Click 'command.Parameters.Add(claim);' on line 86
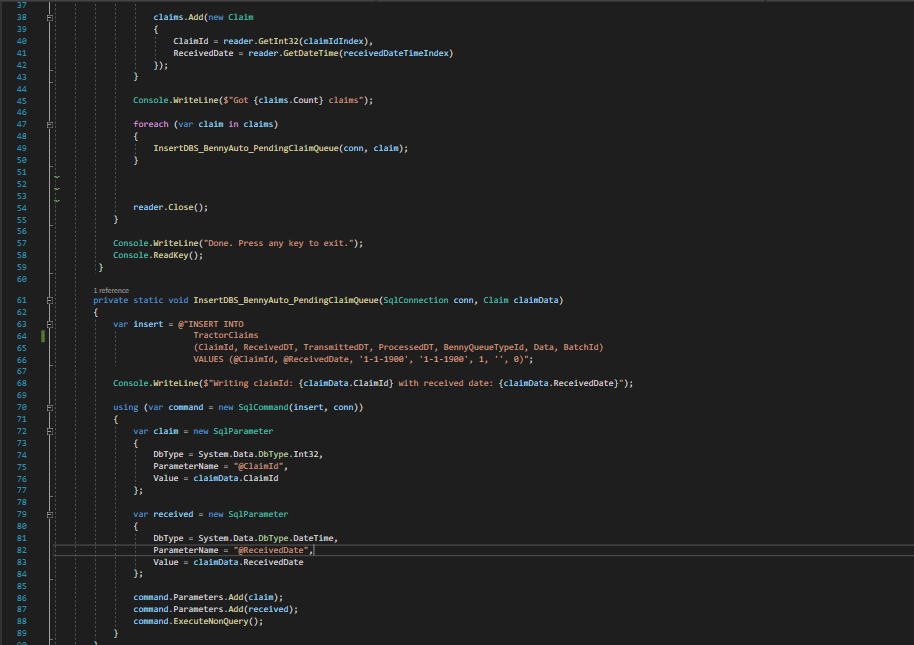Image resolution: width=914 pixels, height=645 pixels. [x=208, y=597]
